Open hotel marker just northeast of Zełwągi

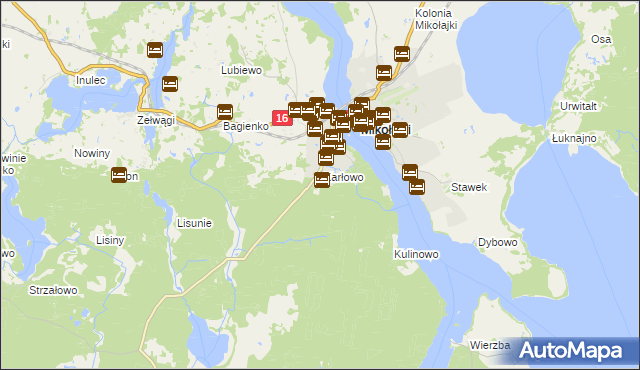click(170, 84)
